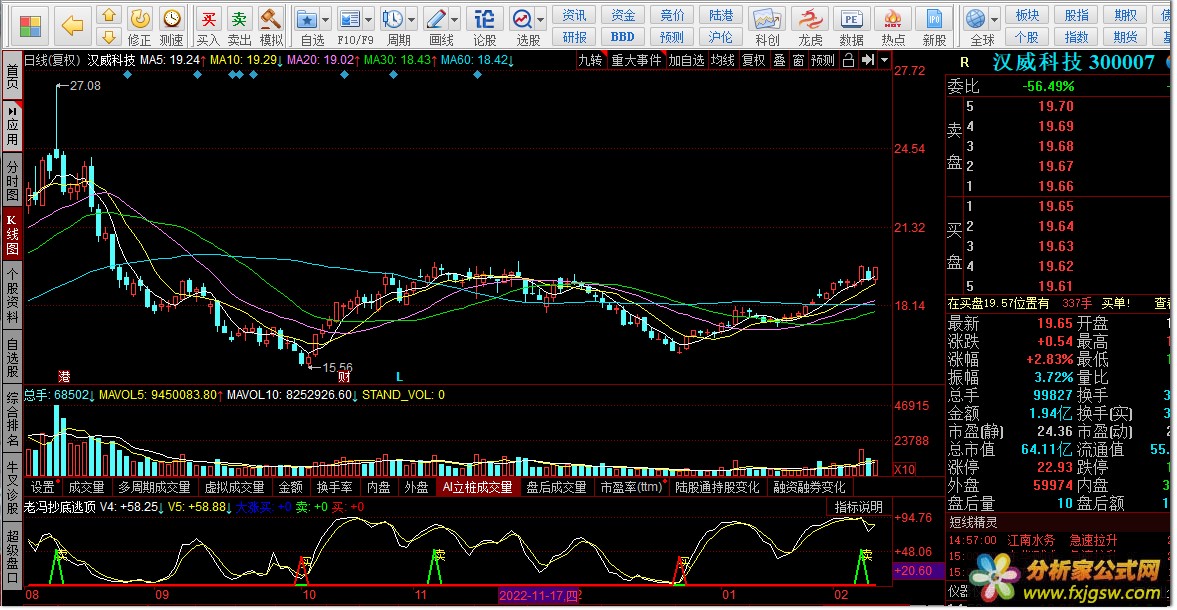The height and width of the screenshot is (610, 1177).
Task: Click the 2022-11-17 date marker
Action: pos(539,596)
